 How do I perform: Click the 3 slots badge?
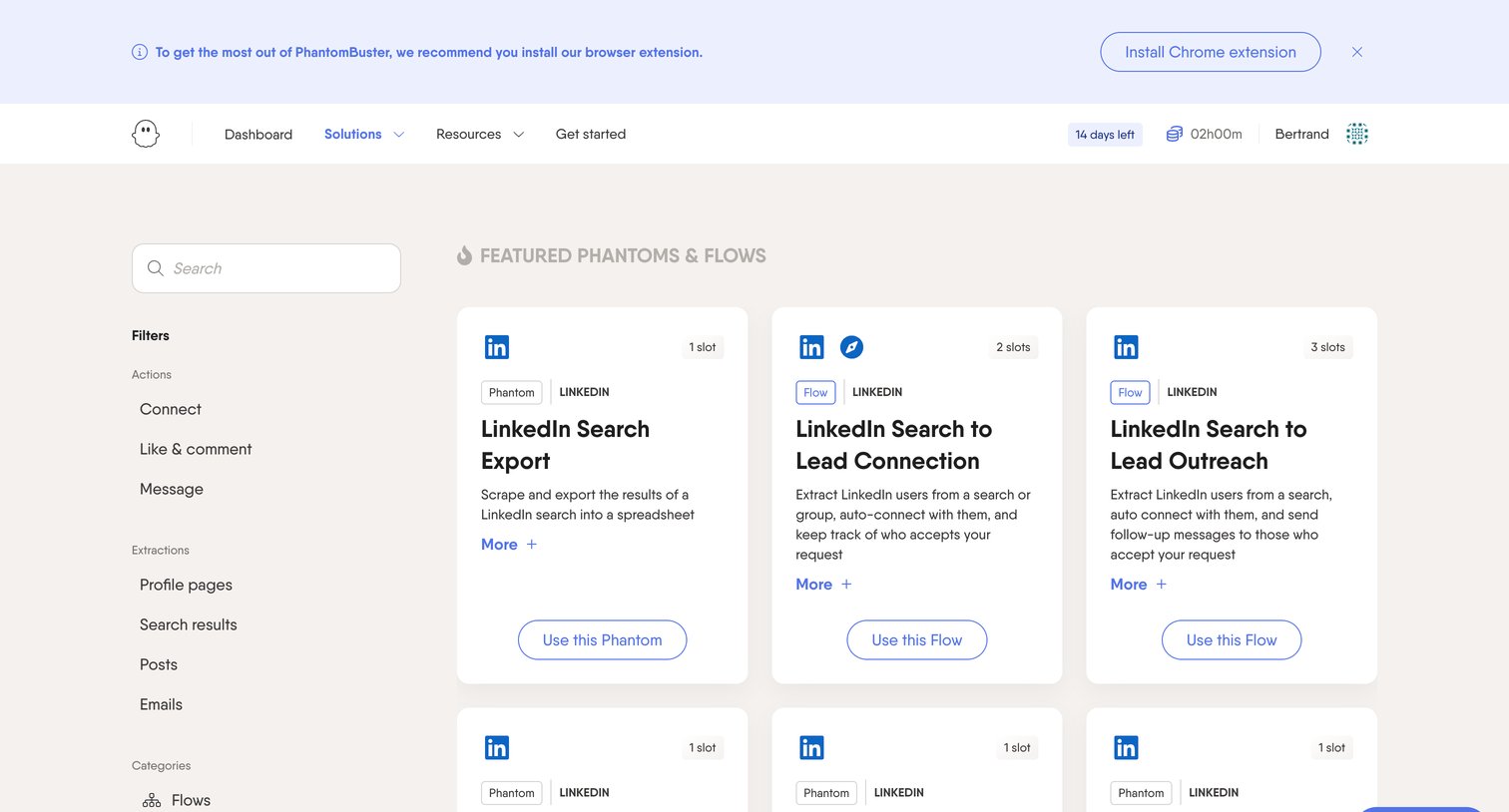1327,347
